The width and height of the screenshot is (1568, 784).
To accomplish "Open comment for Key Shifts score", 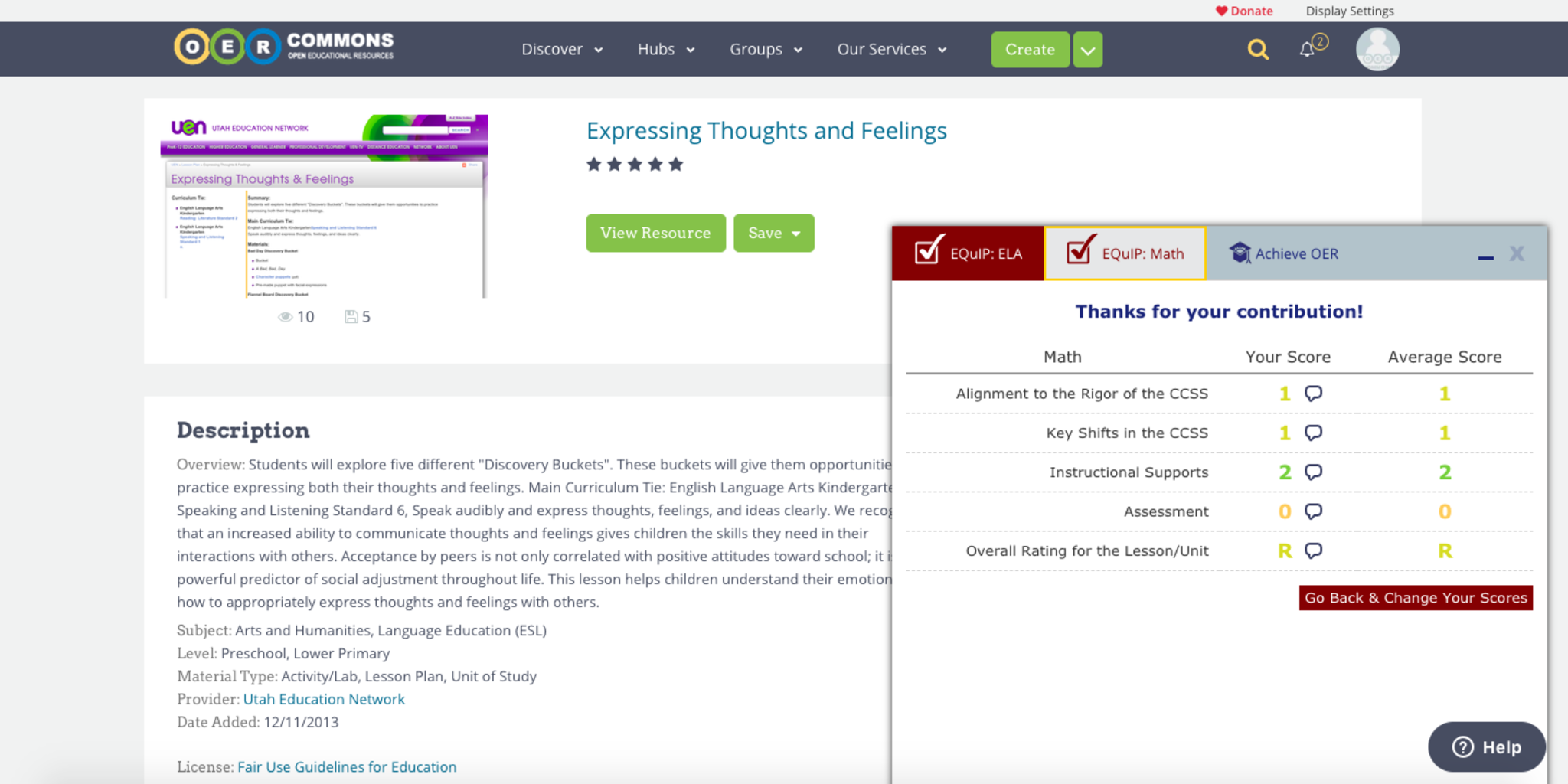I will 1314,433.
